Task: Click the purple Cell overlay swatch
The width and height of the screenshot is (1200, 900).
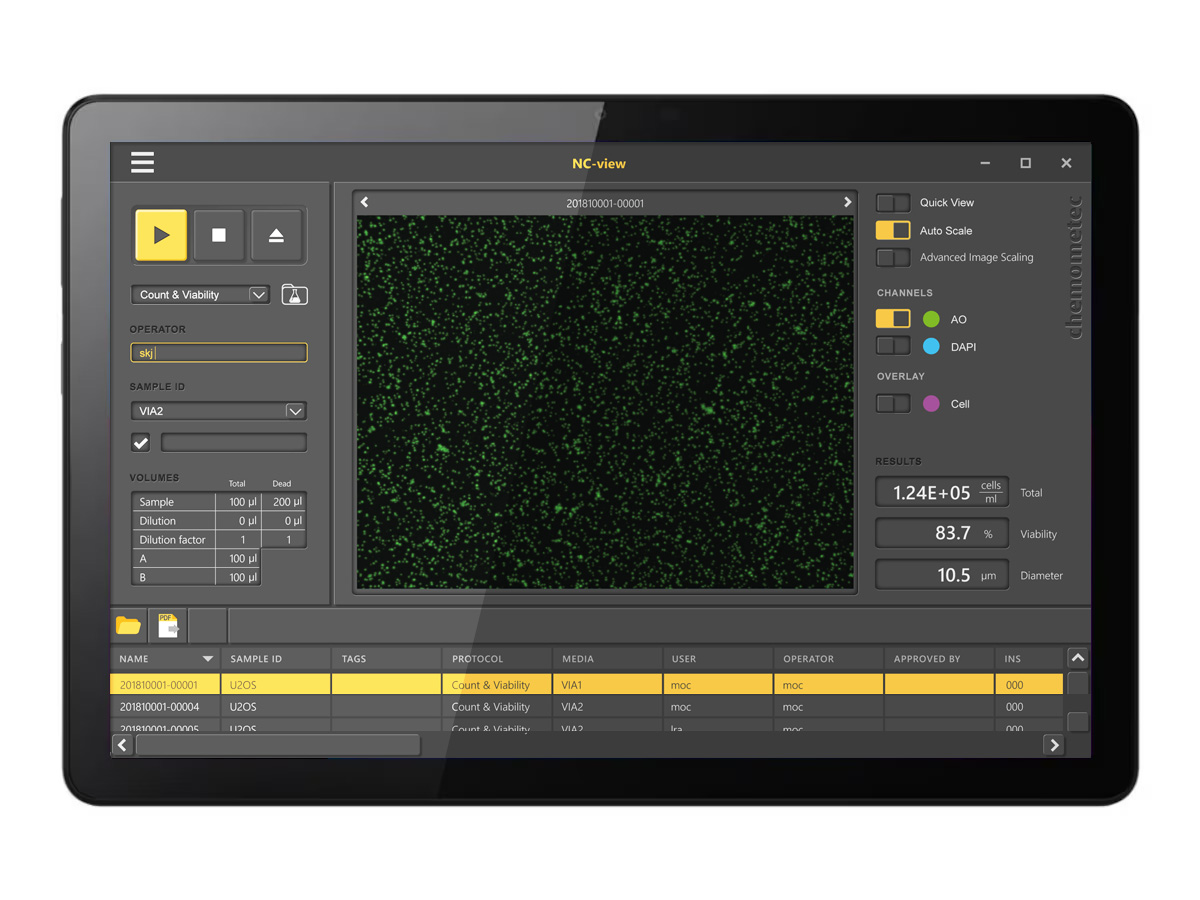Action: tap(931, 404)
